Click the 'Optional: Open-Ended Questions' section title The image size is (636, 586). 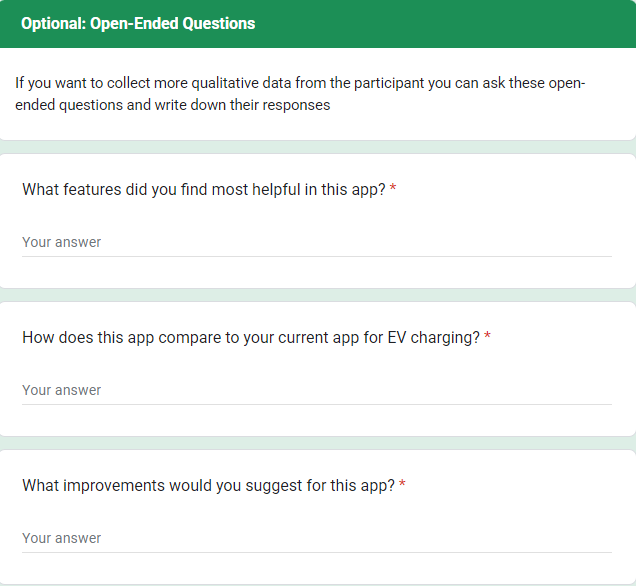click(x=138, y=23)
